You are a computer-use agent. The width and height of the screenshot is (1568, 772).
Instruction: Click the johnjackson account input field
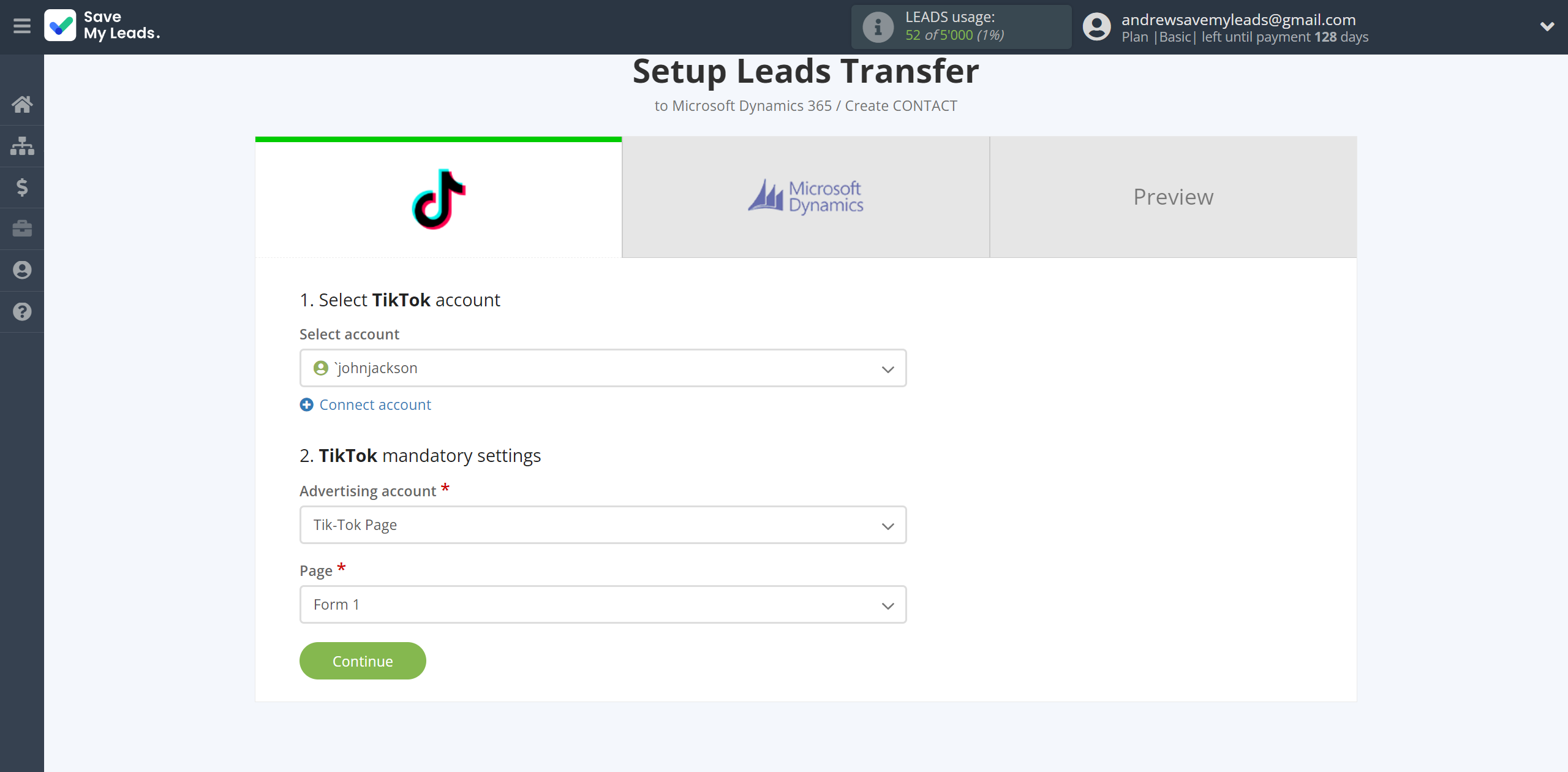(602, 367)
